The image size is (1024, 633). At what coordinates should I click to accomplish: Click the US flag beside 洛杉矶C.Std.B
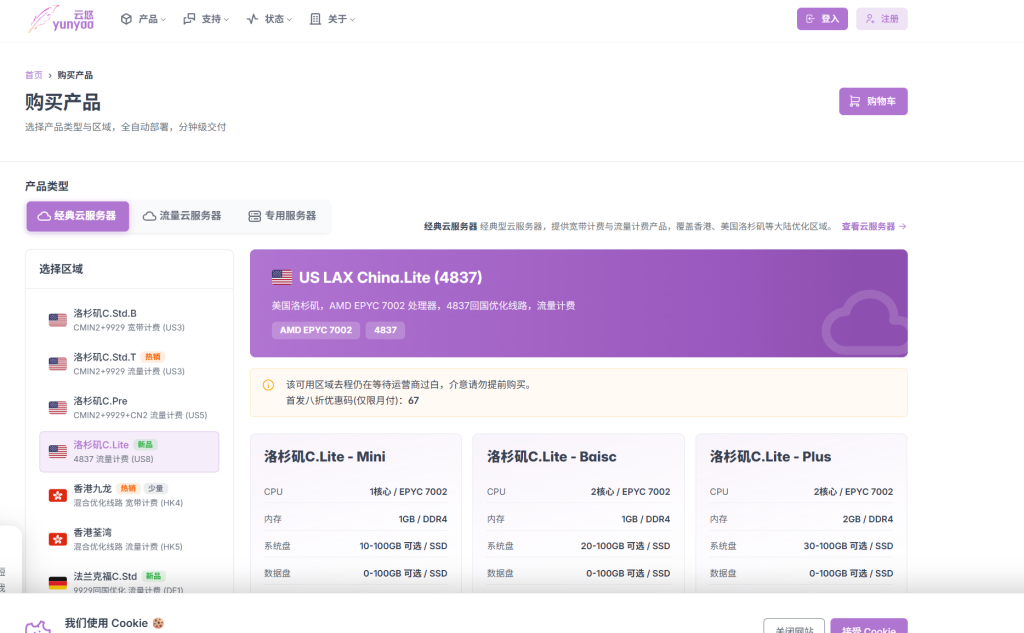(x=57, y=320)
